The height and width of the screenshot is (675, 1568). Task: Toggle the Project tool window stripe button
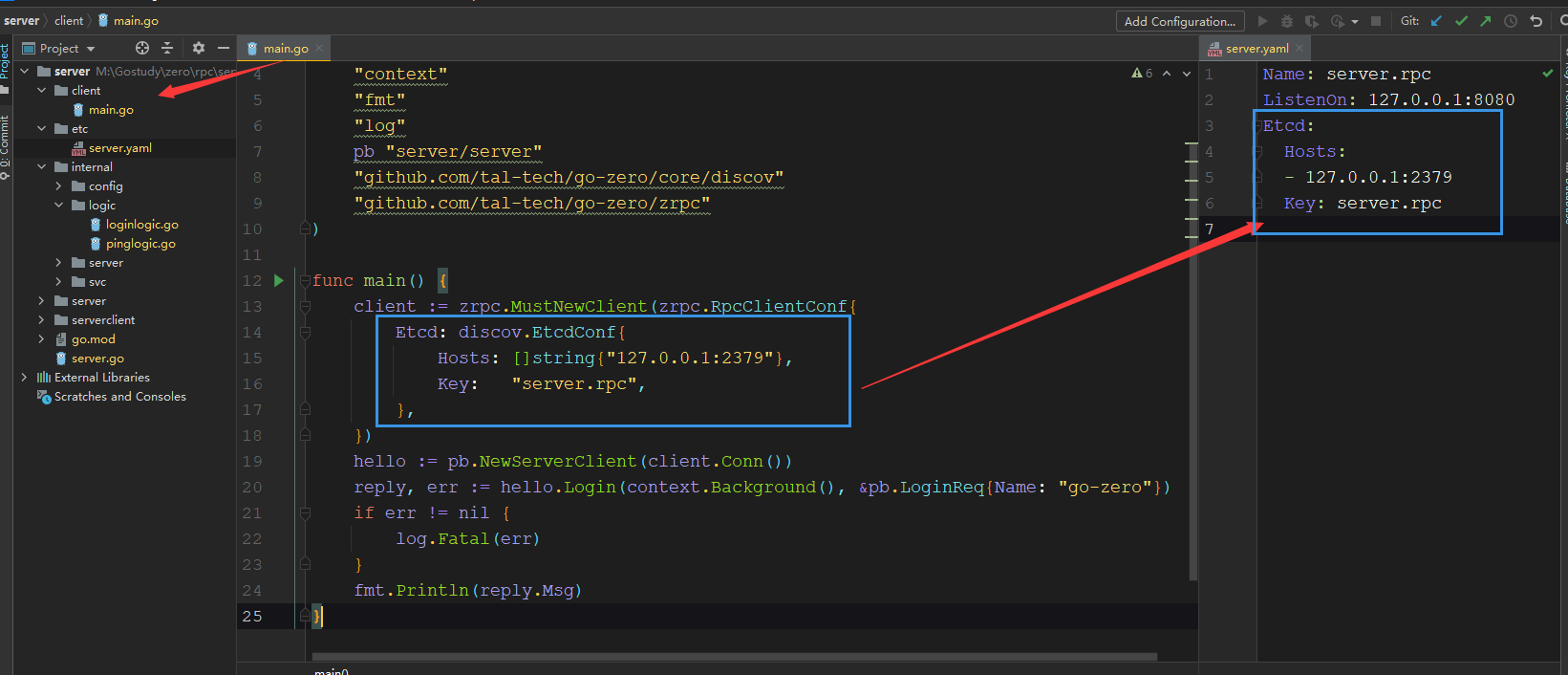[5, 69]
